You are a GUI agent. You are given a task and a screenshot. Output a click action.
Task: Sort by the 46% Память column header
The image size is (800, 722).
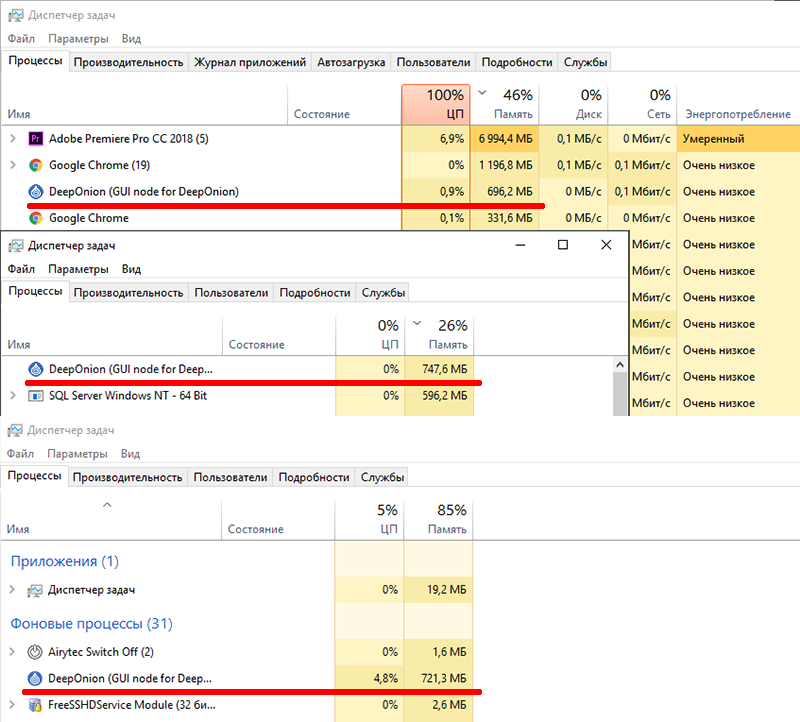(504, 104)
